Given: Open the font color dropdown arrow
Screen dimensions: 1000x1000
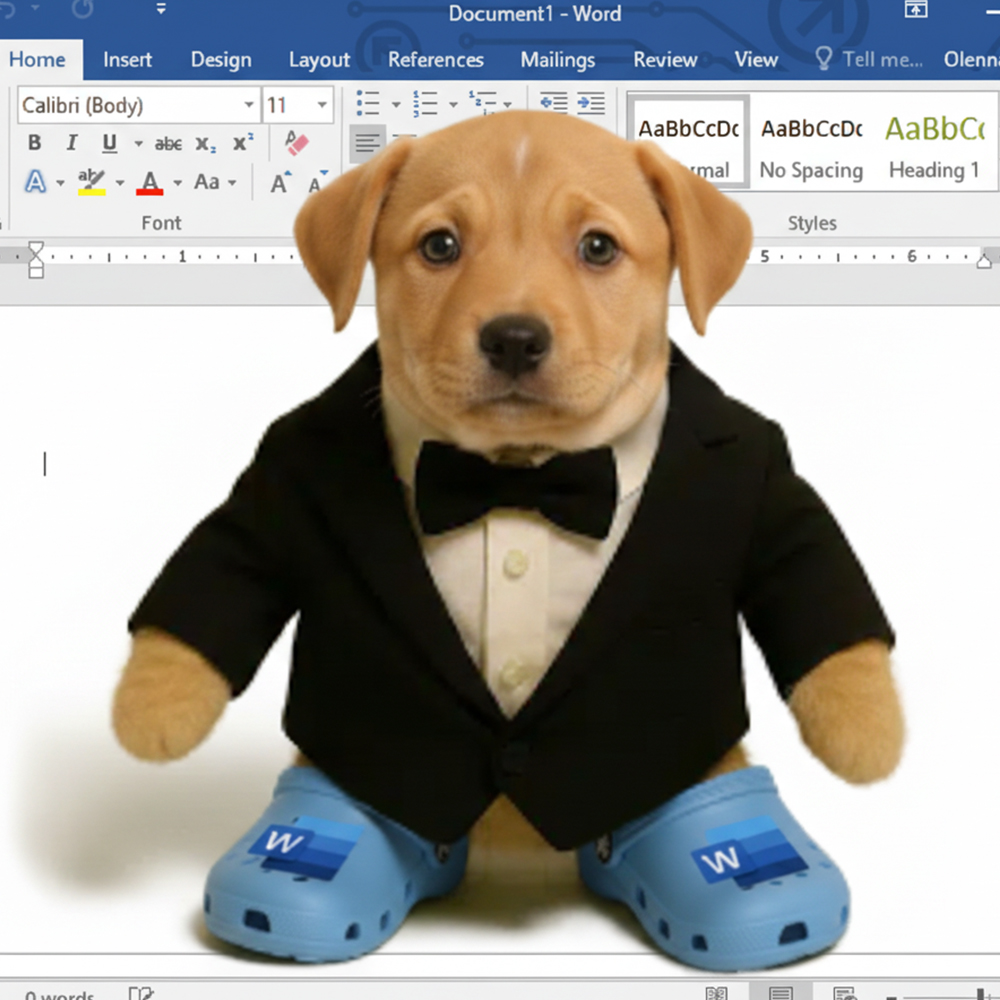Looking at the screenshot, I should [176, 183].
